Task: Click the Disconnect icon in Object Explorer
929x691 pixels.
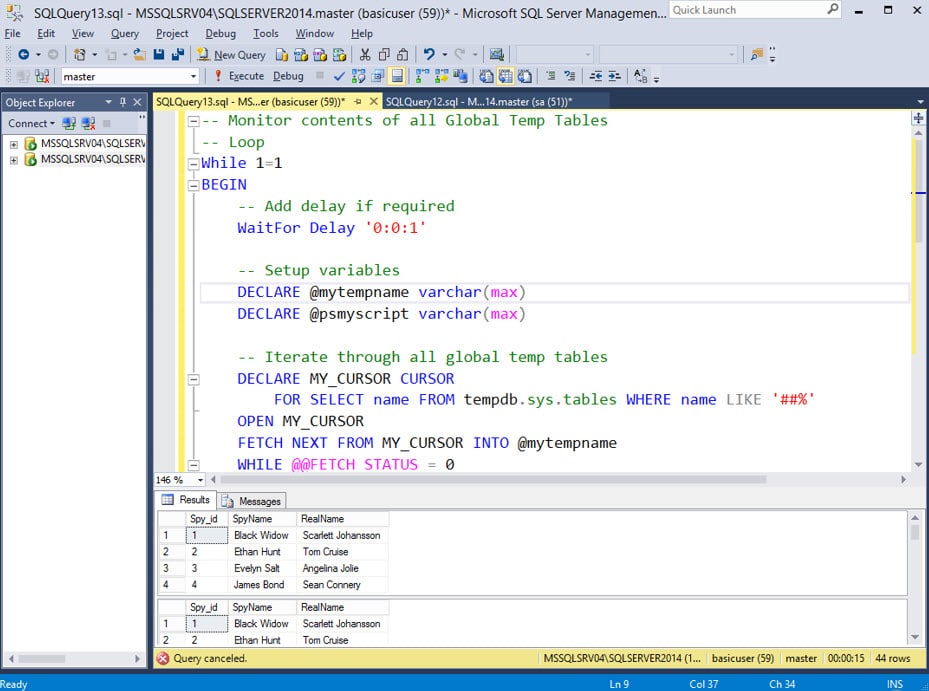Action: [88, 123]
